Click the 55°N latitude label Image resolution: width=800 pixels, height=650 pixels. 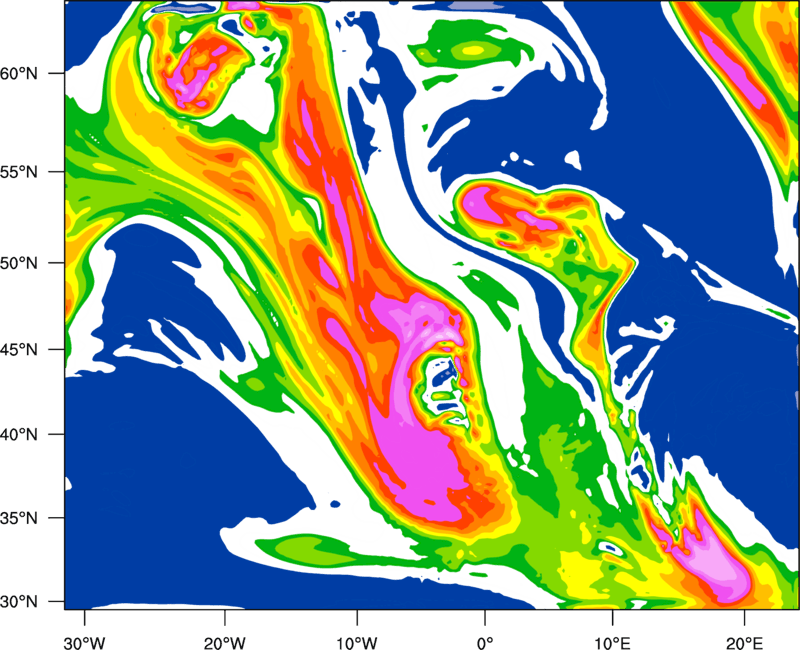pyautogui.click(x=19, y=172)
